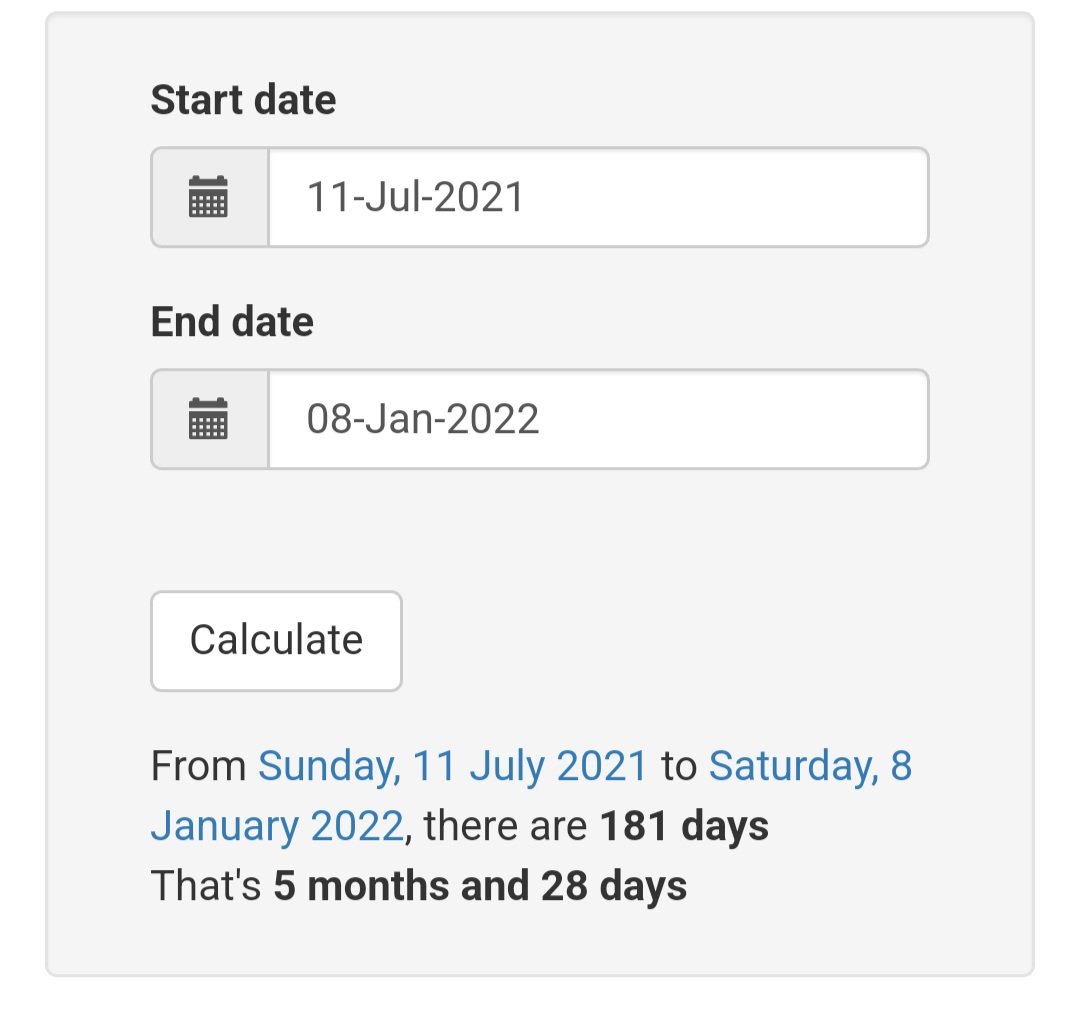Open the End date calendar picker icon
The height and width of the screenshot is (1027, 1080).
(208, 418)
